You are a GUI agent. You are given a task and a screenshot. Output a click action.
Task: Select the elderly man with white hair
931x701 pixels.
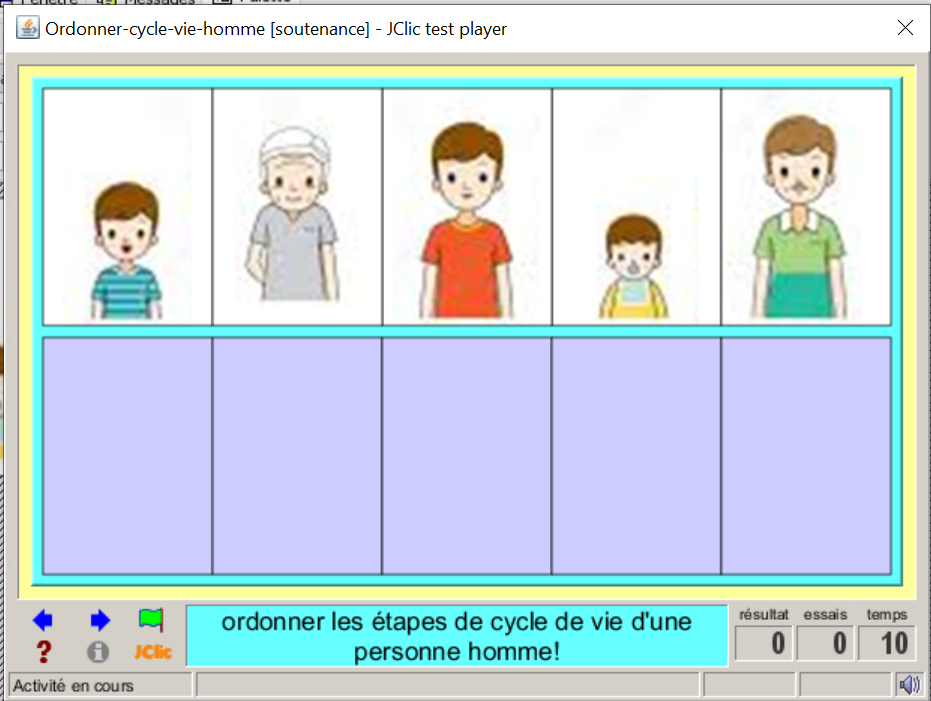point(297,207)
